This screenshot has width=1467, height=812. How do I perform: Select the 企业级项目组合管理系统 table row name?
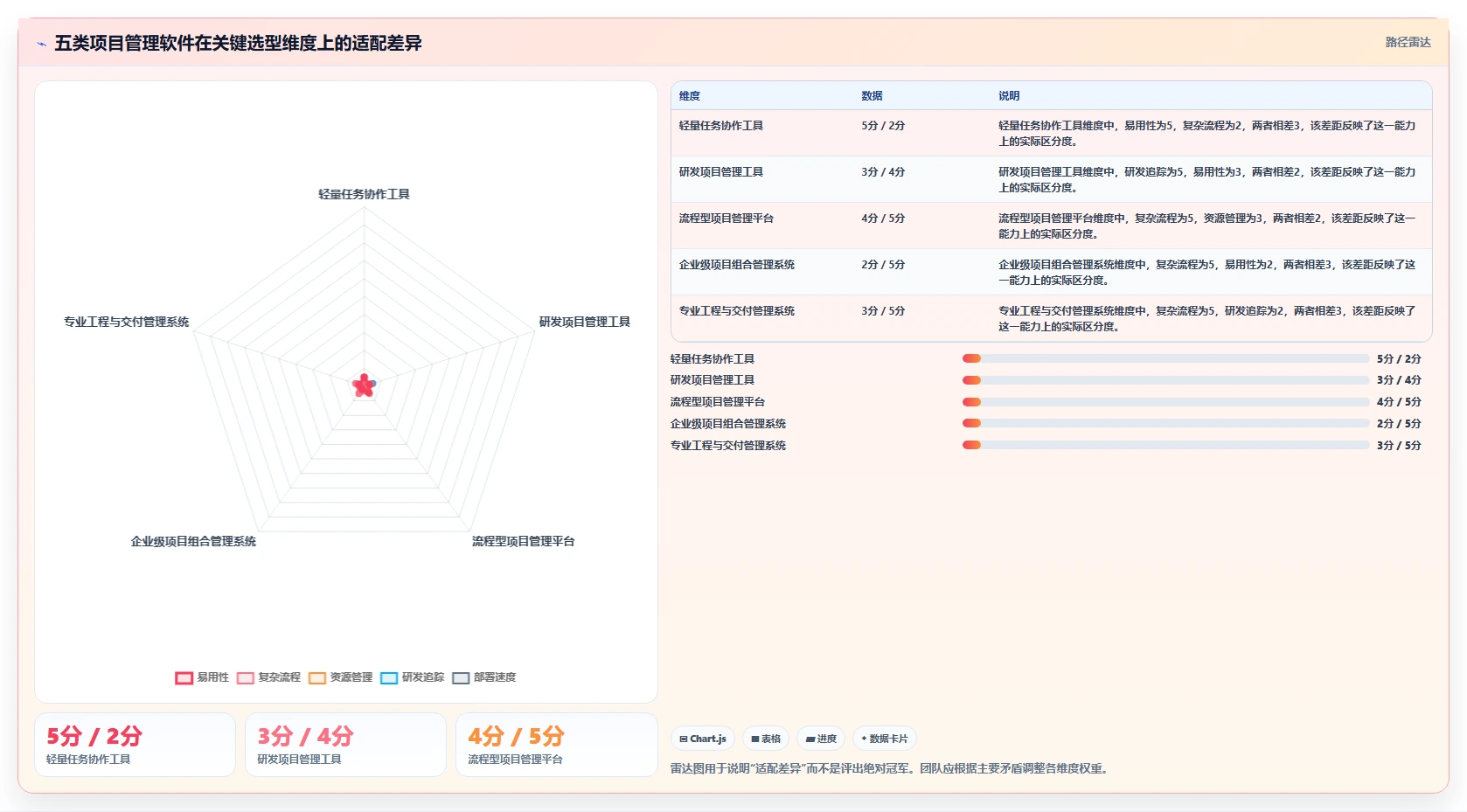pyautogui.click(x=737, y=265)
